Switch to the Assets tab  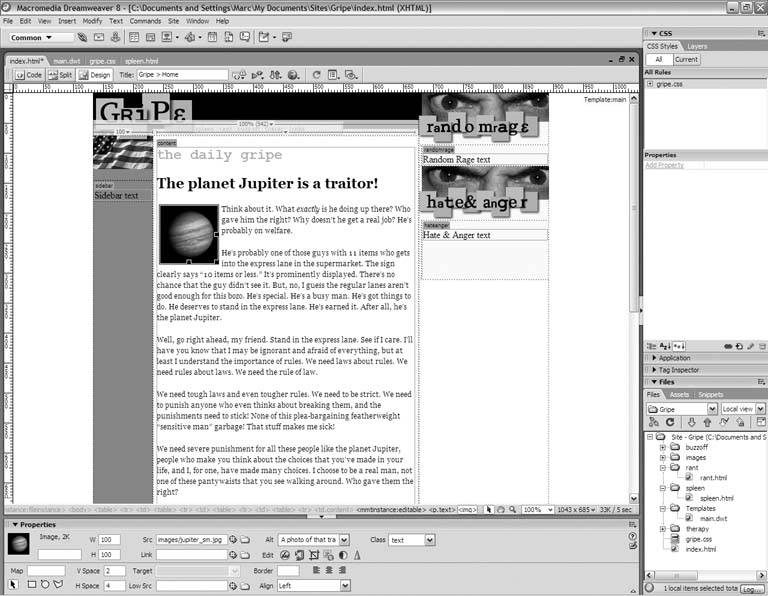(679, 394)
